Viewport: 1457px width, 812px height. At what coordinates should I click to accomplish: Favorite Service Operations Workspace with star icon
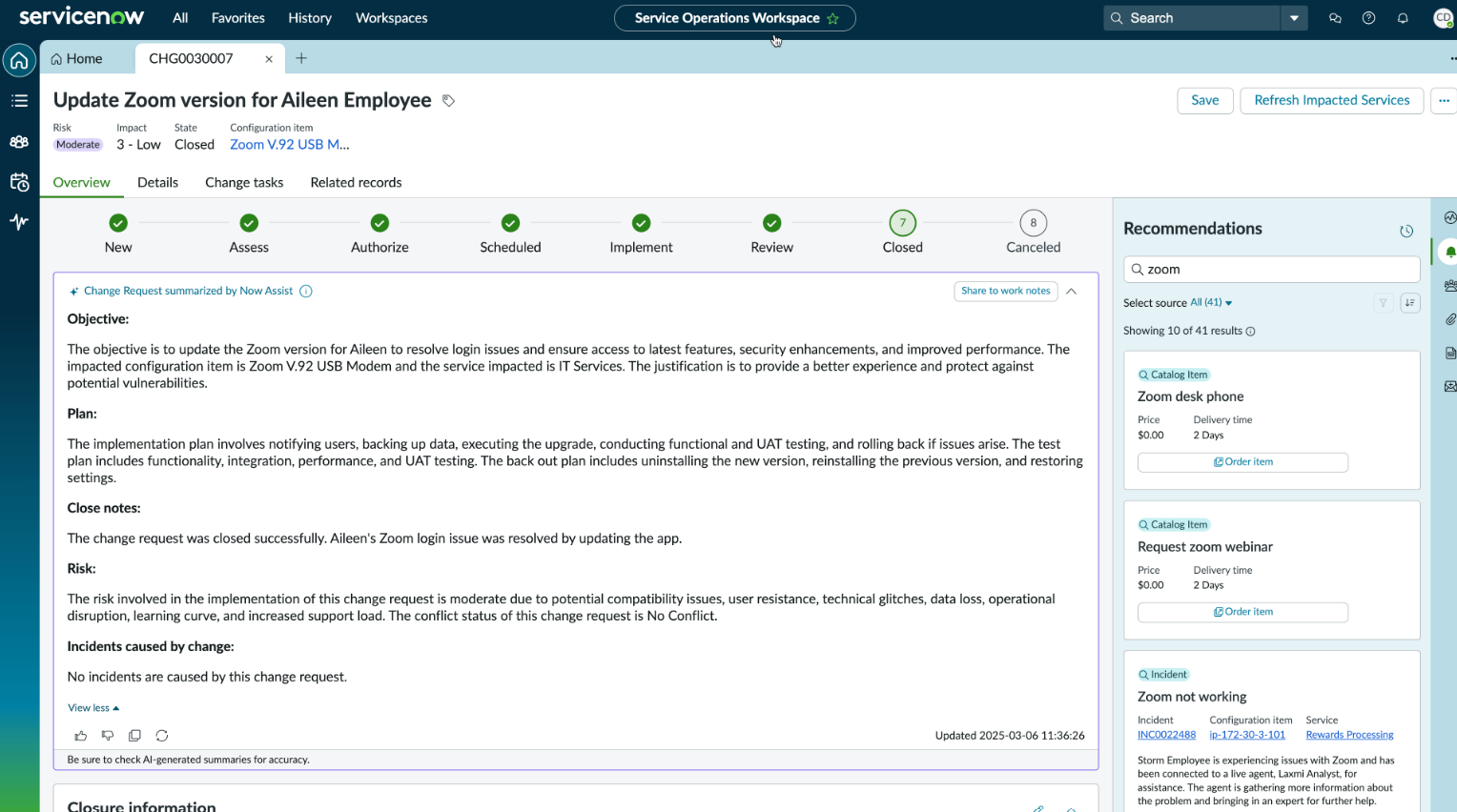point(832,18)
